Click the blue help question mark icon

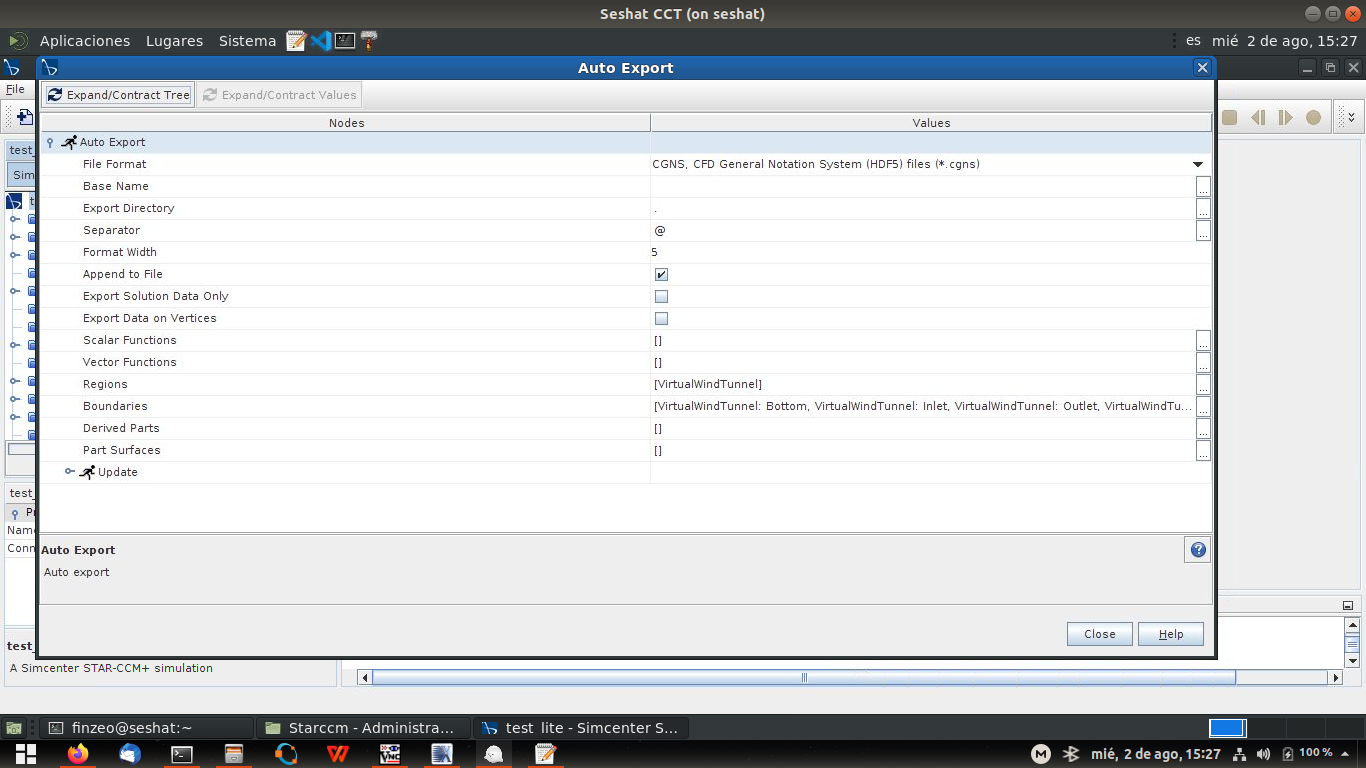click(1198, 549)
